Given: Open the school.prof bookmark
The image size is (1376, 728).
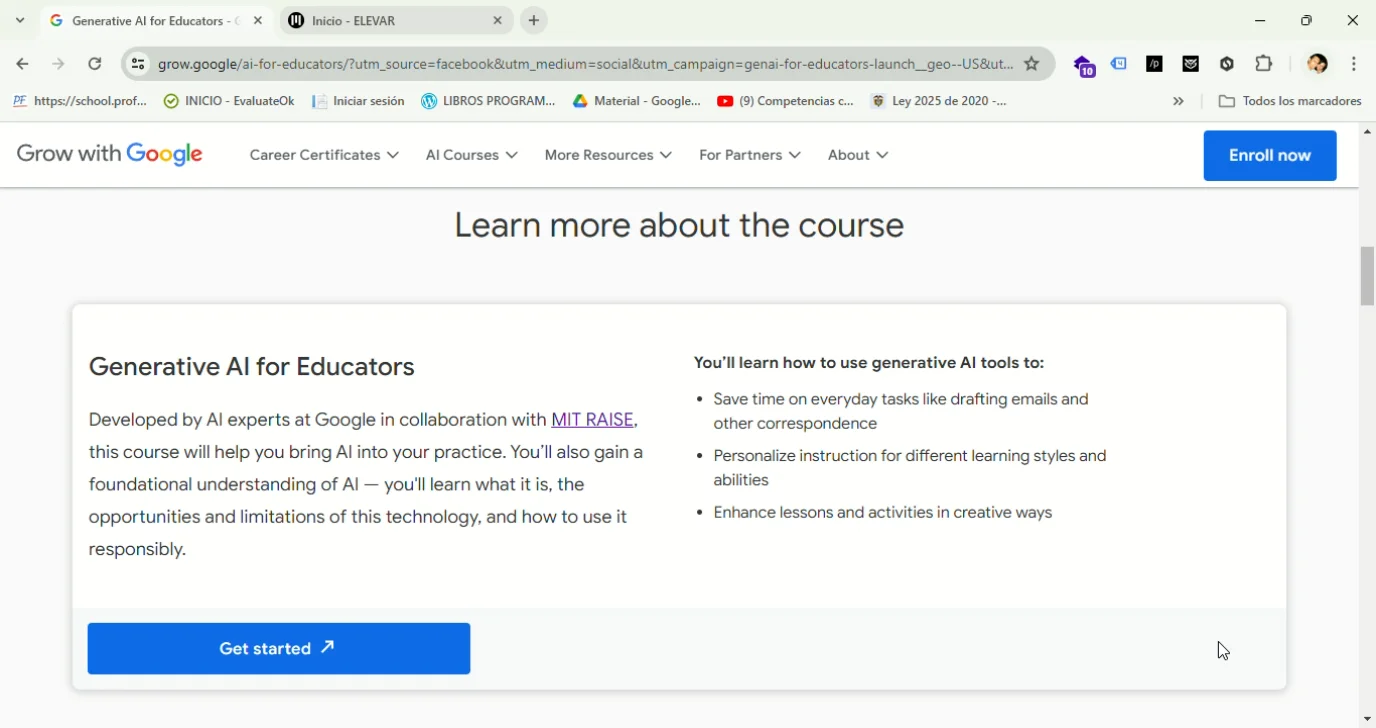Looking at the screenshot, I should pyautogui.click(x=80, y=101).
